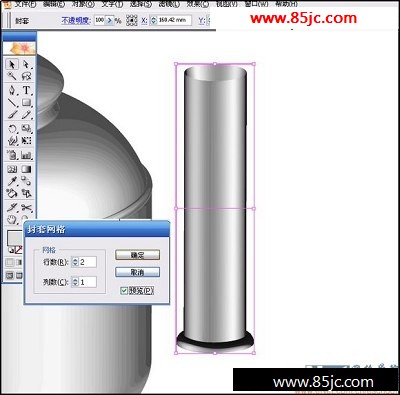Adjust the Columns stepper arrows
This screenshot has width=400, height=395.
coord(75,282)
